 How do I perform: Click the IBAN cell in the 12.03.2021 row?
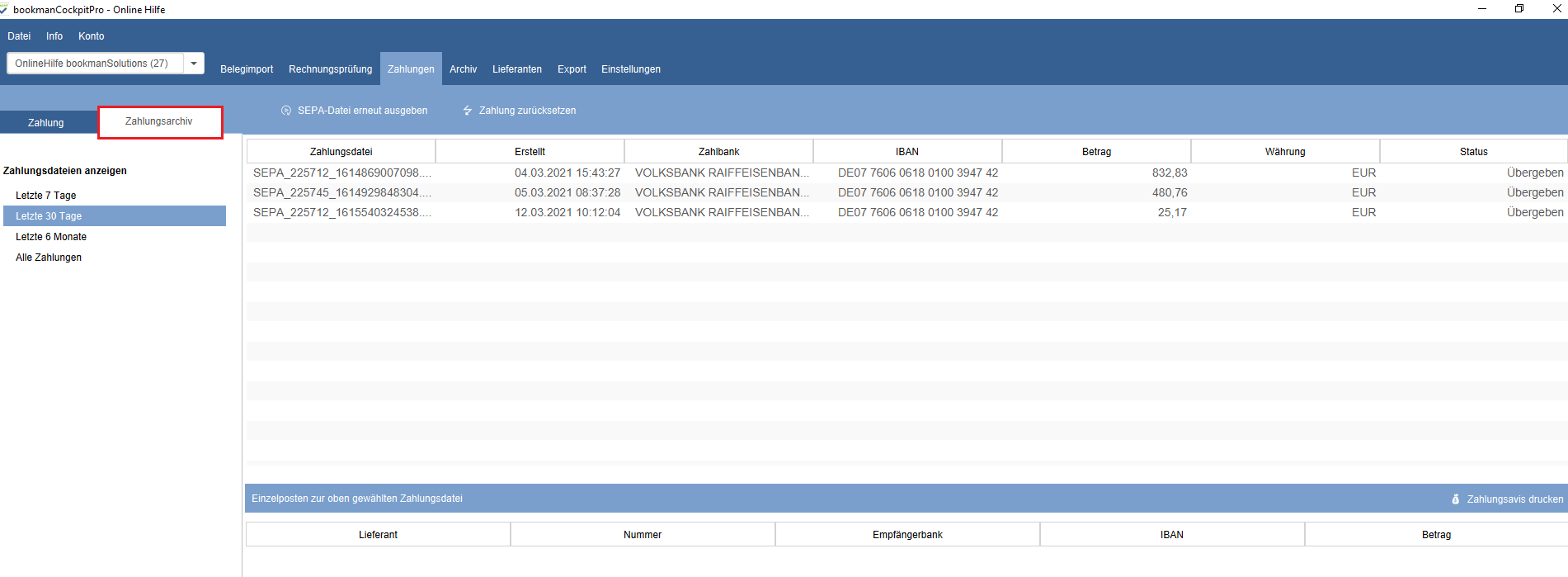(x=918, y=213)
